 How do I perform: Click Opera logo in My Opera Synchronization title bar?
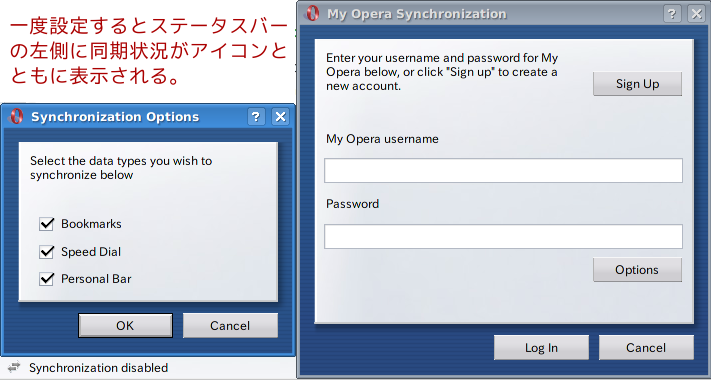312,13
